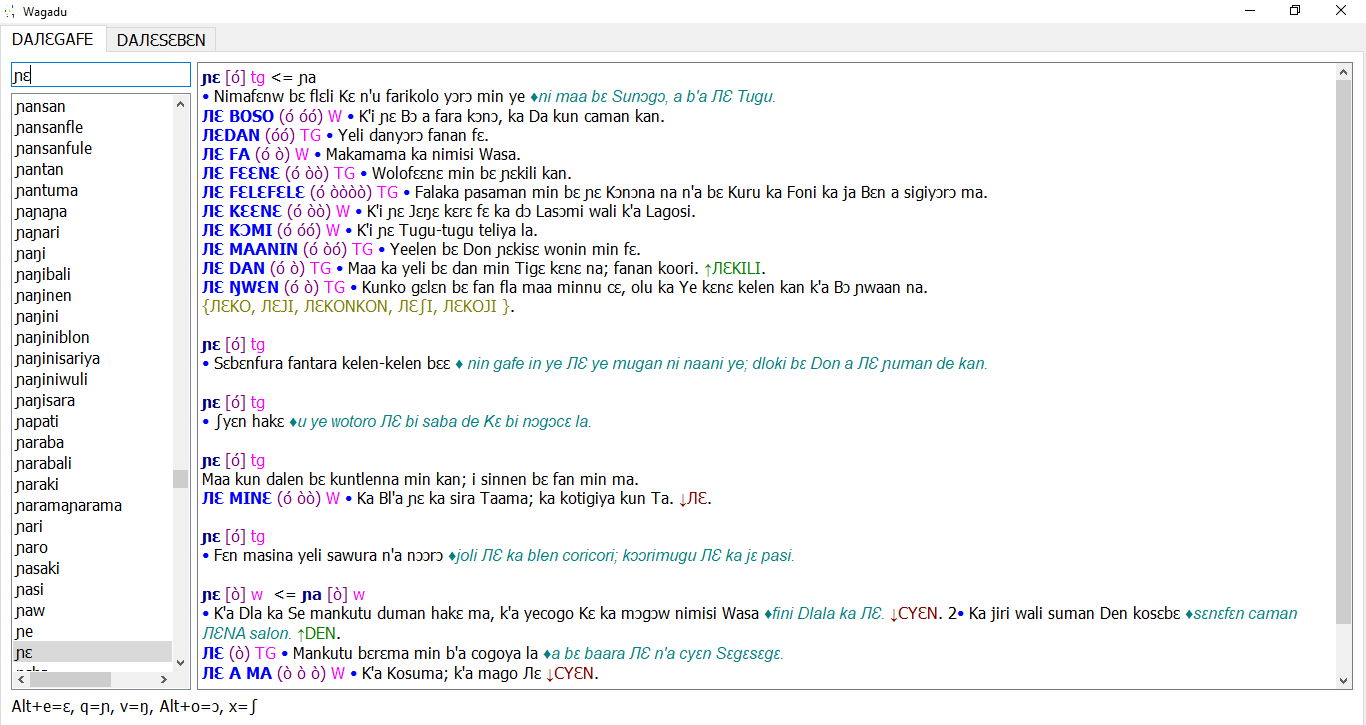This screenshot has width=1366, height=725.
Task: Click the ƝƐ MAANIN headword
Action: tap(250, 249)
